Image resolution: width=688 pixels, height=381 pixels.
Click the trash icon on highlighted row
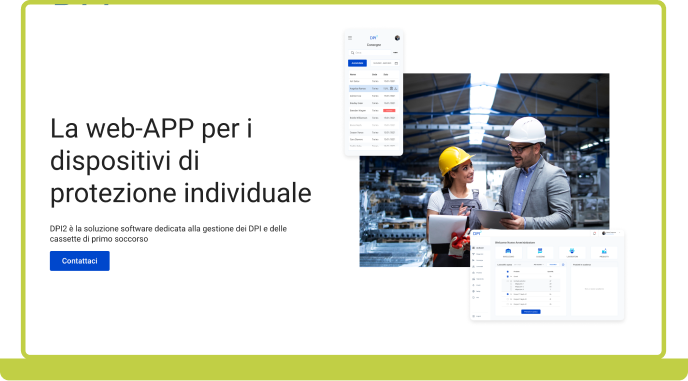pos(391,88)
